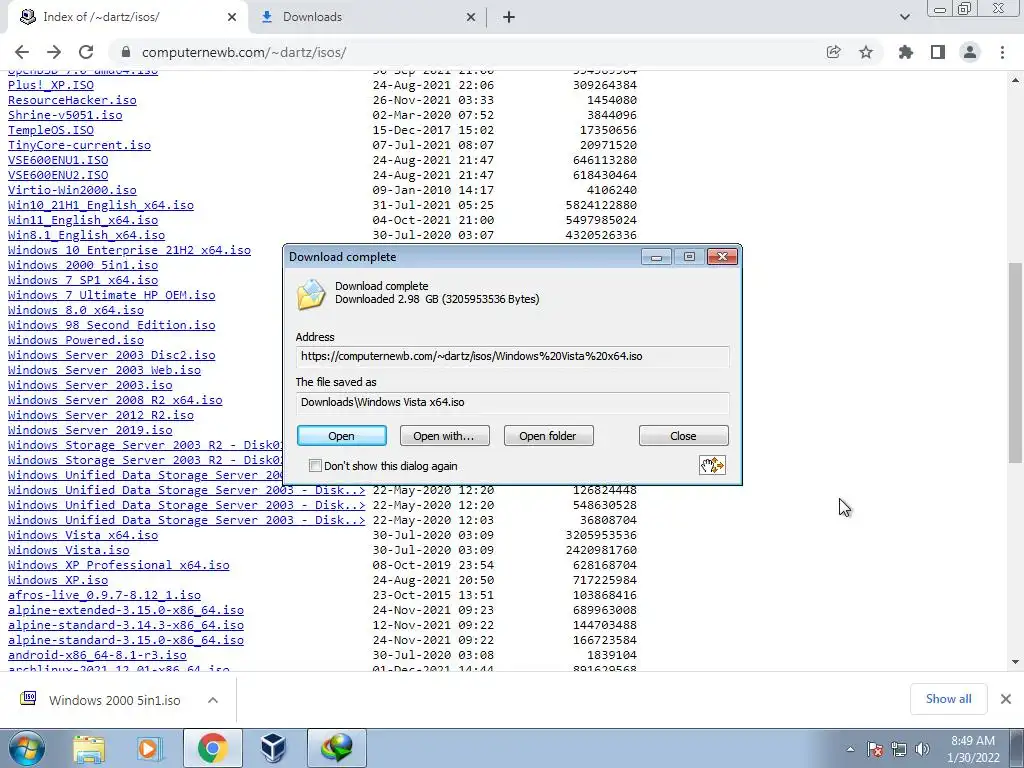Click the ISO file icon in download shelf
Viewport: 1024px width, 768px height.
coord(28,699)
